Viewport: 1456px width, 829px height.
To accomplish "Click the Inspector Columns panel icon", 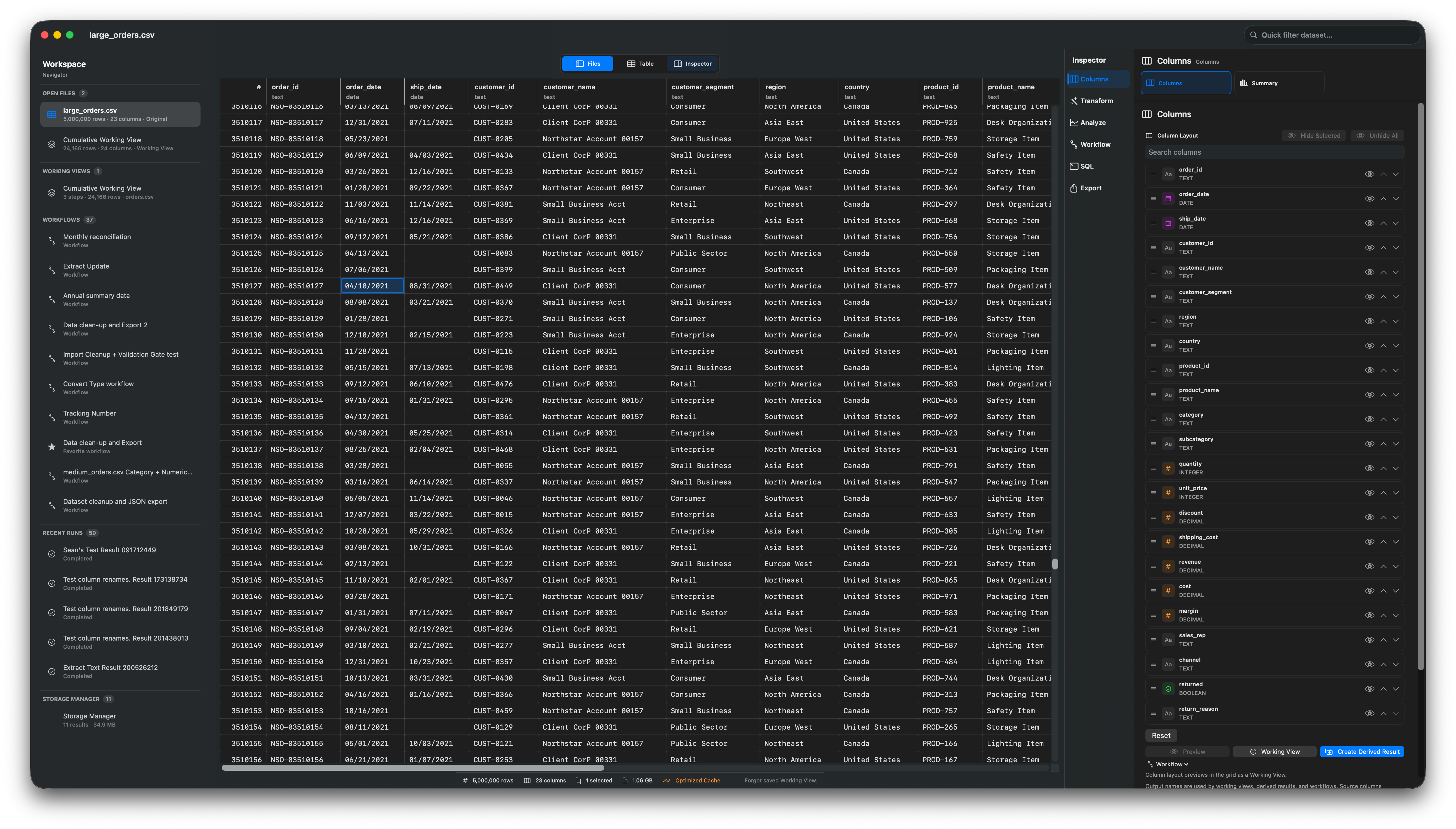I will pos(1074,79).
